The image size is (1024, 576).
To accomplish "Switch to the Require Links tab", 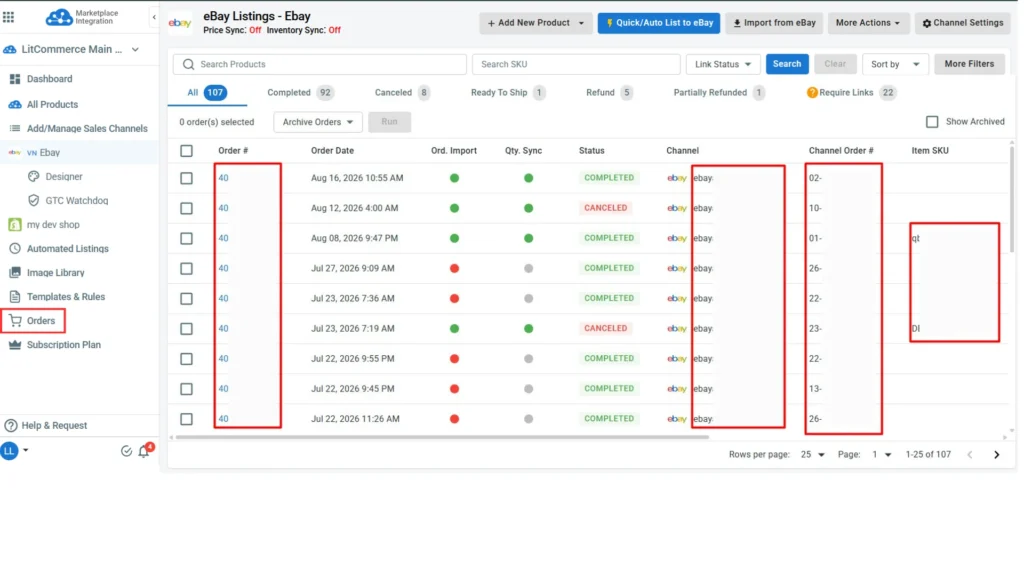I will pyautogui.click(x=852, y=93).
